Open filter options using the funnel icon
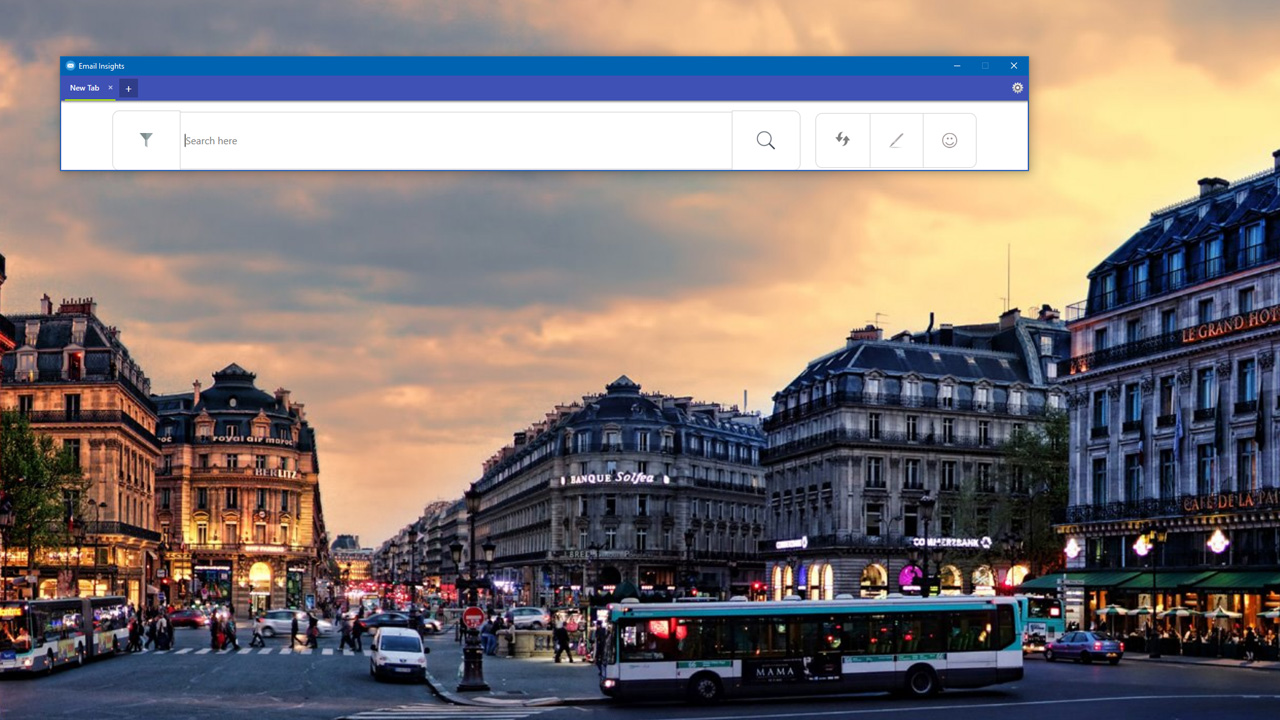Viewport: 1280px width, 720px height. [146, 140]
